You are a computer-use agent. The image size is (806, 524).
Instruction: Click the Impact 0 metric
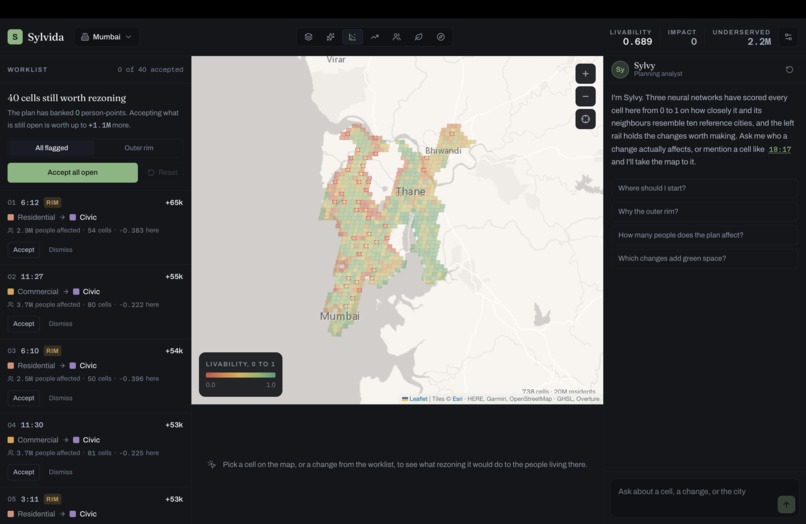(682, 38)
